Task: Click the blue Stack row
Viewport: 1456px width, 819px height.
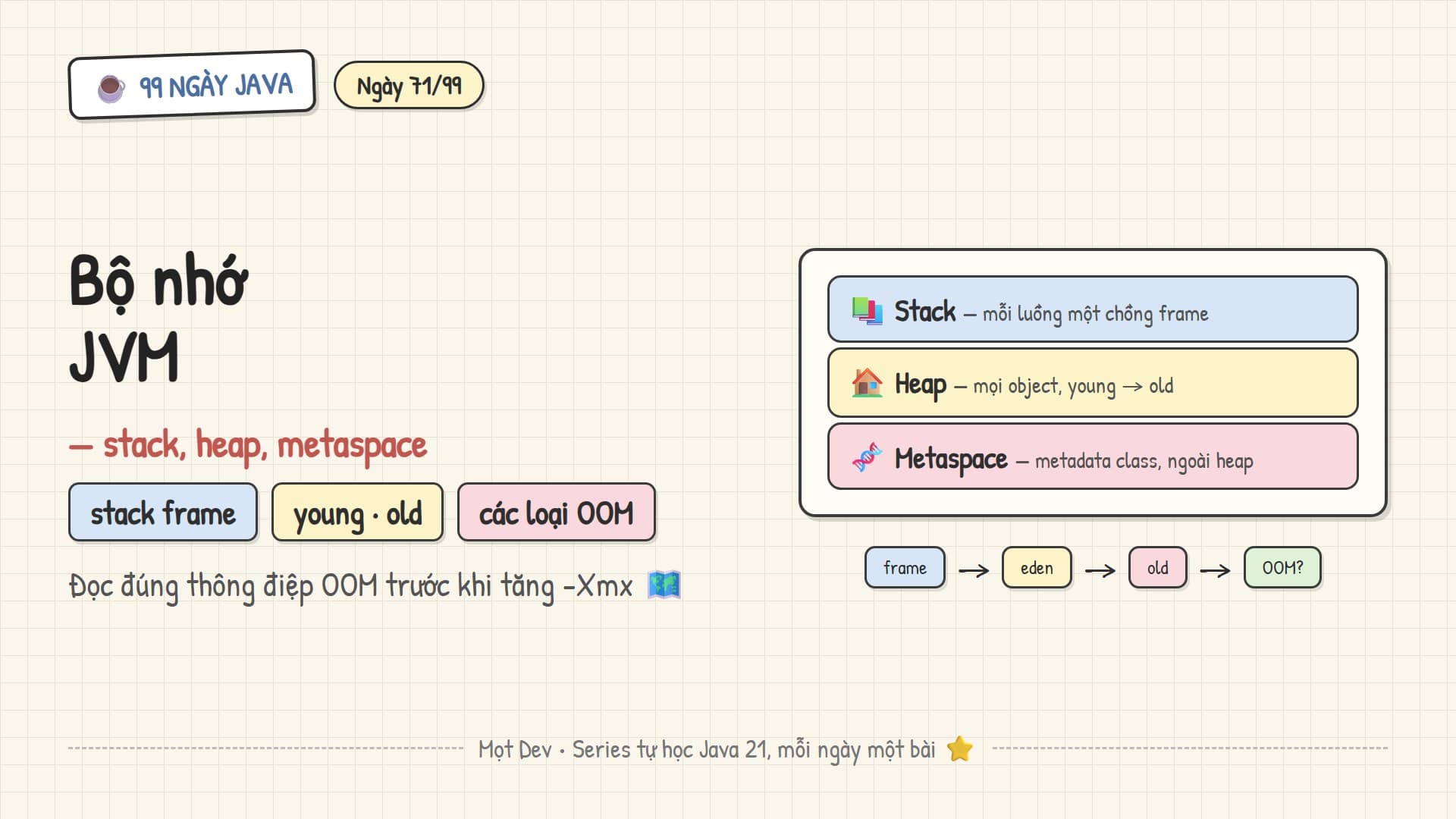Action: (1093, 309)
